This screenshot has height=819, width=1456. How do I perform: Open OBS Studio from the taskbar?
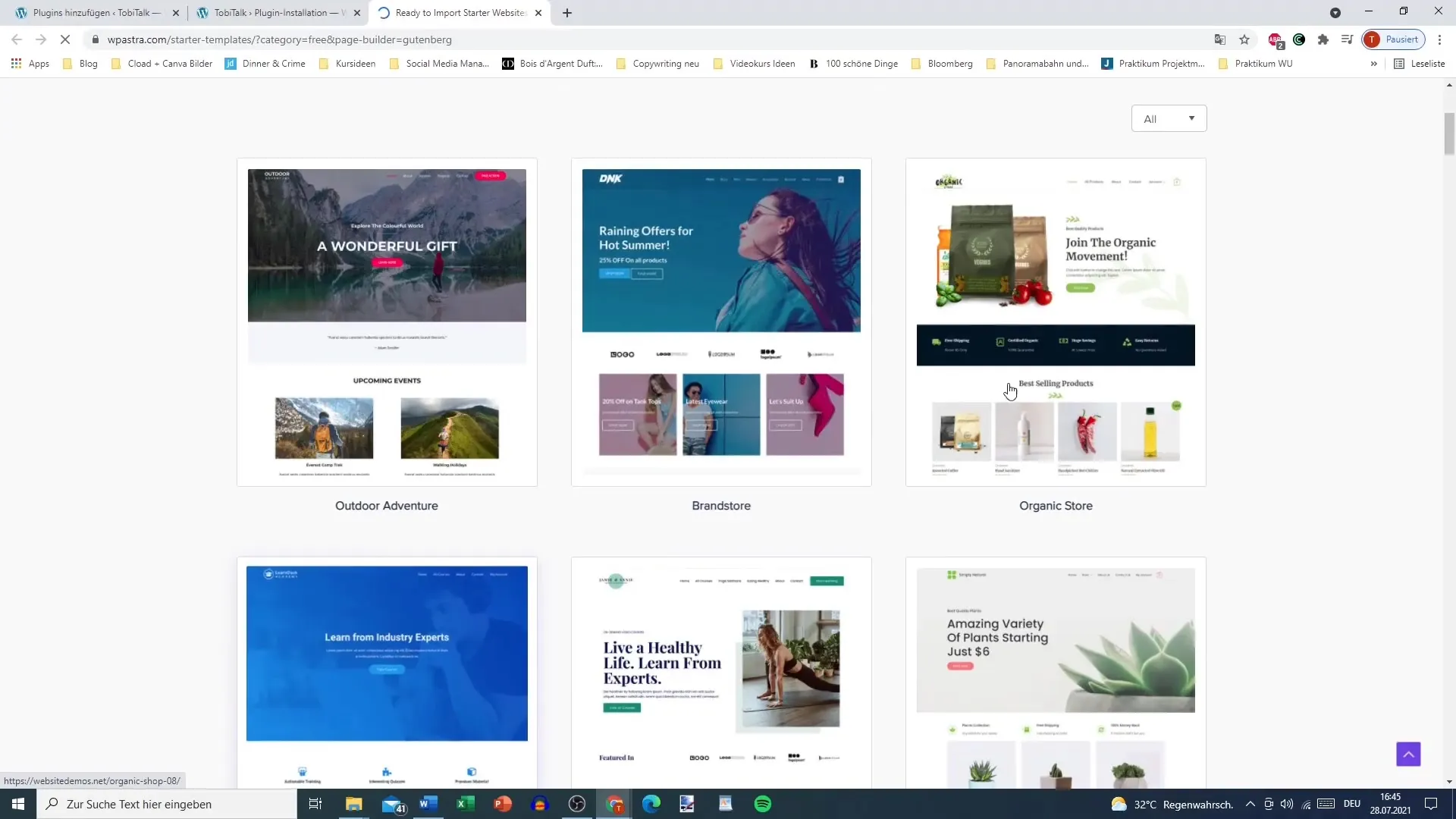coord(577,804)
